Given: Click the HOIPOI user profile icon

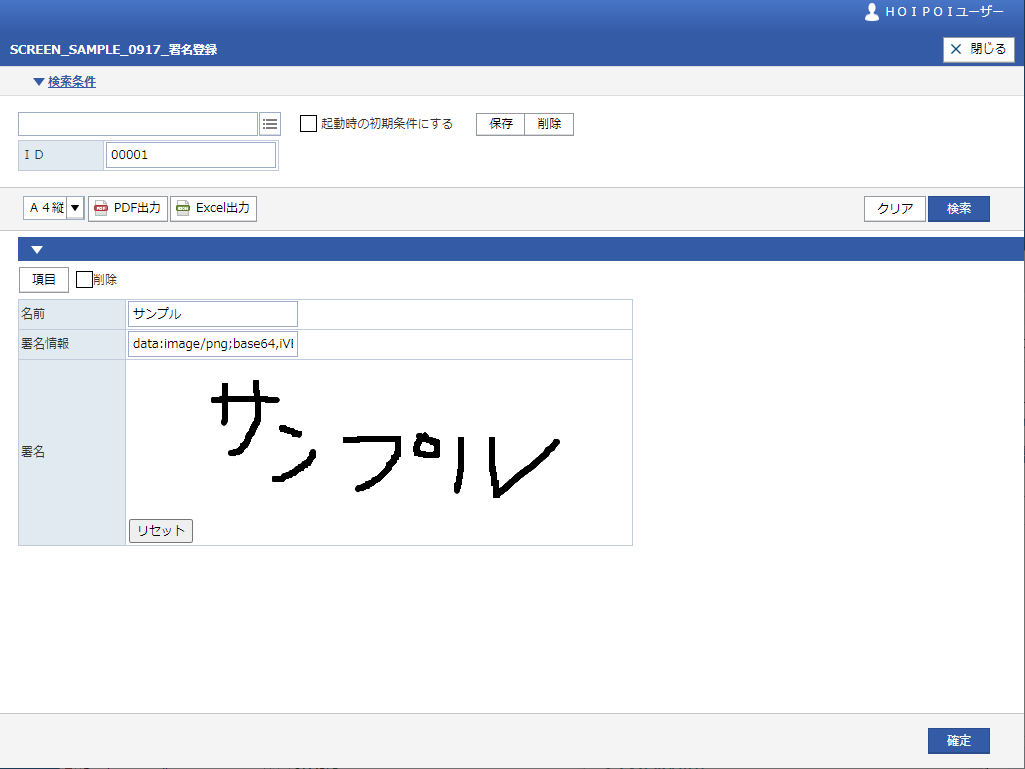Looking at the screenshot, I should click(871, 12).
